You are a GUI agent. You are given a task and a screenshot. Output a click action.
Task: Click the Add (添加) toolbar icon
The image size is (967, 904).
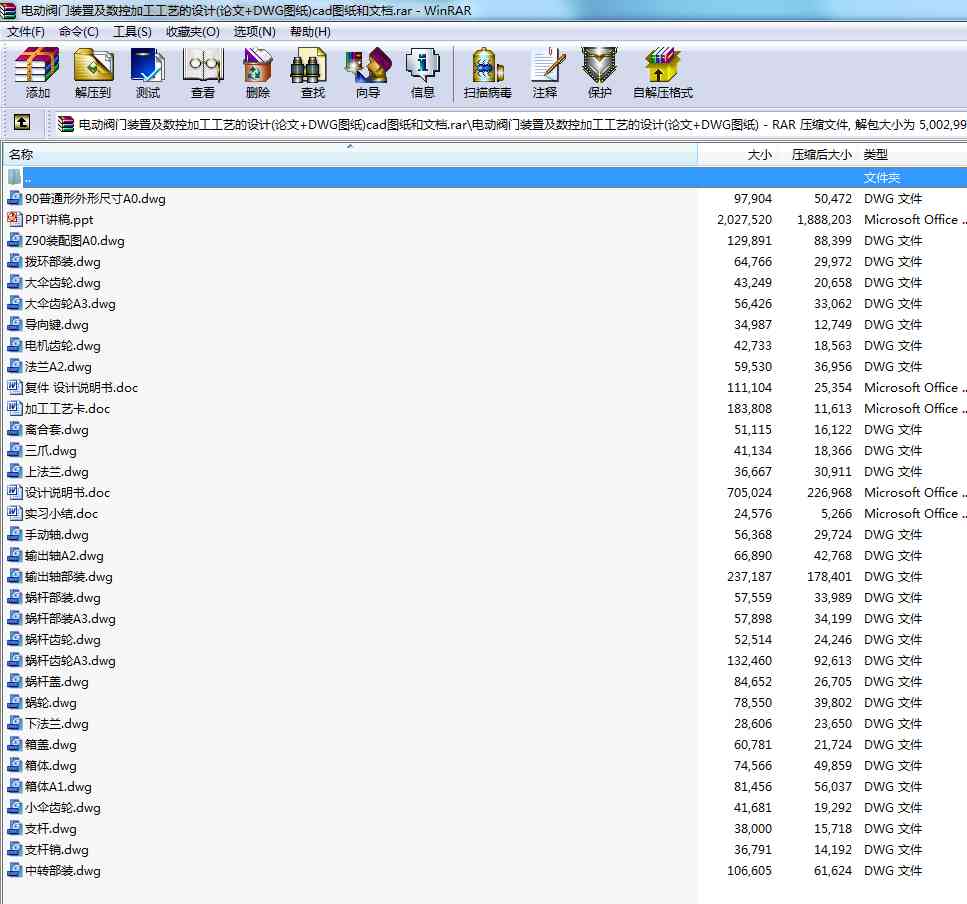38,73
